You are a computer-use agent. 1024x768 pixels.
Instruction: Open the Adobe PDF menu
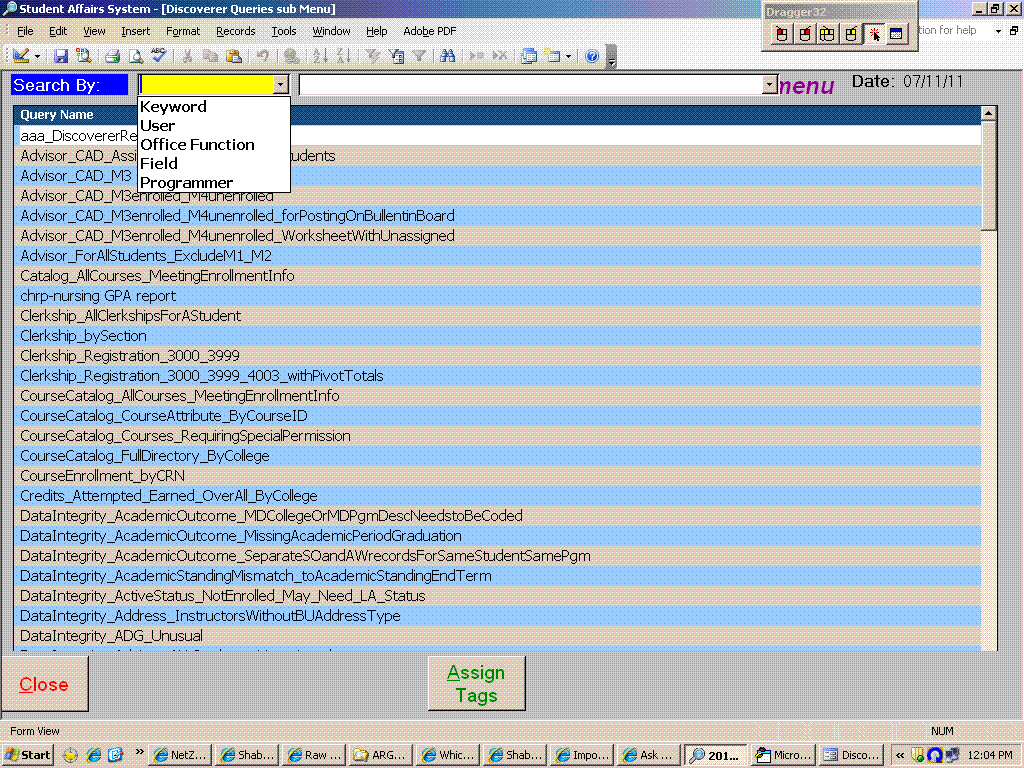[429, 31]
